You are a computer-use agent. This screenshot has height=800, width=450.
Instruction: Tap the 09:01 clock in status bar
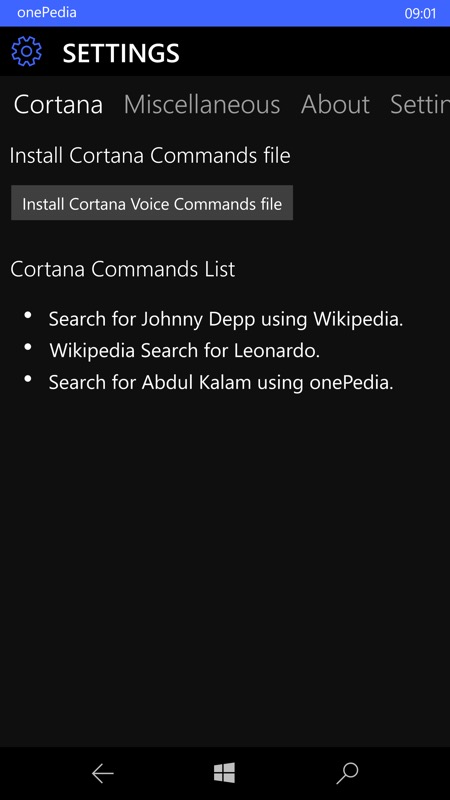tap(420, 13)
